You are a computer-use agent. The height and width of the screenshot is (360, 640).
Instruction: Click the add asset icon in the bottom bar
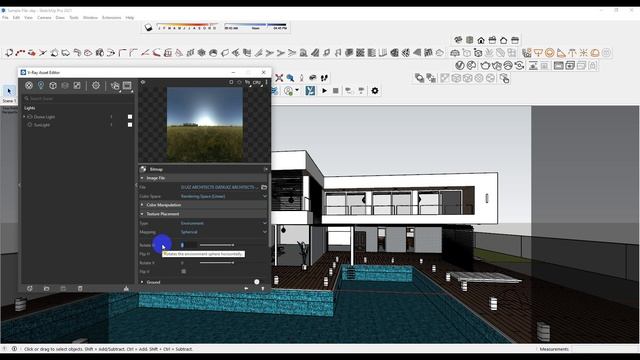click(x=30, y=289)
